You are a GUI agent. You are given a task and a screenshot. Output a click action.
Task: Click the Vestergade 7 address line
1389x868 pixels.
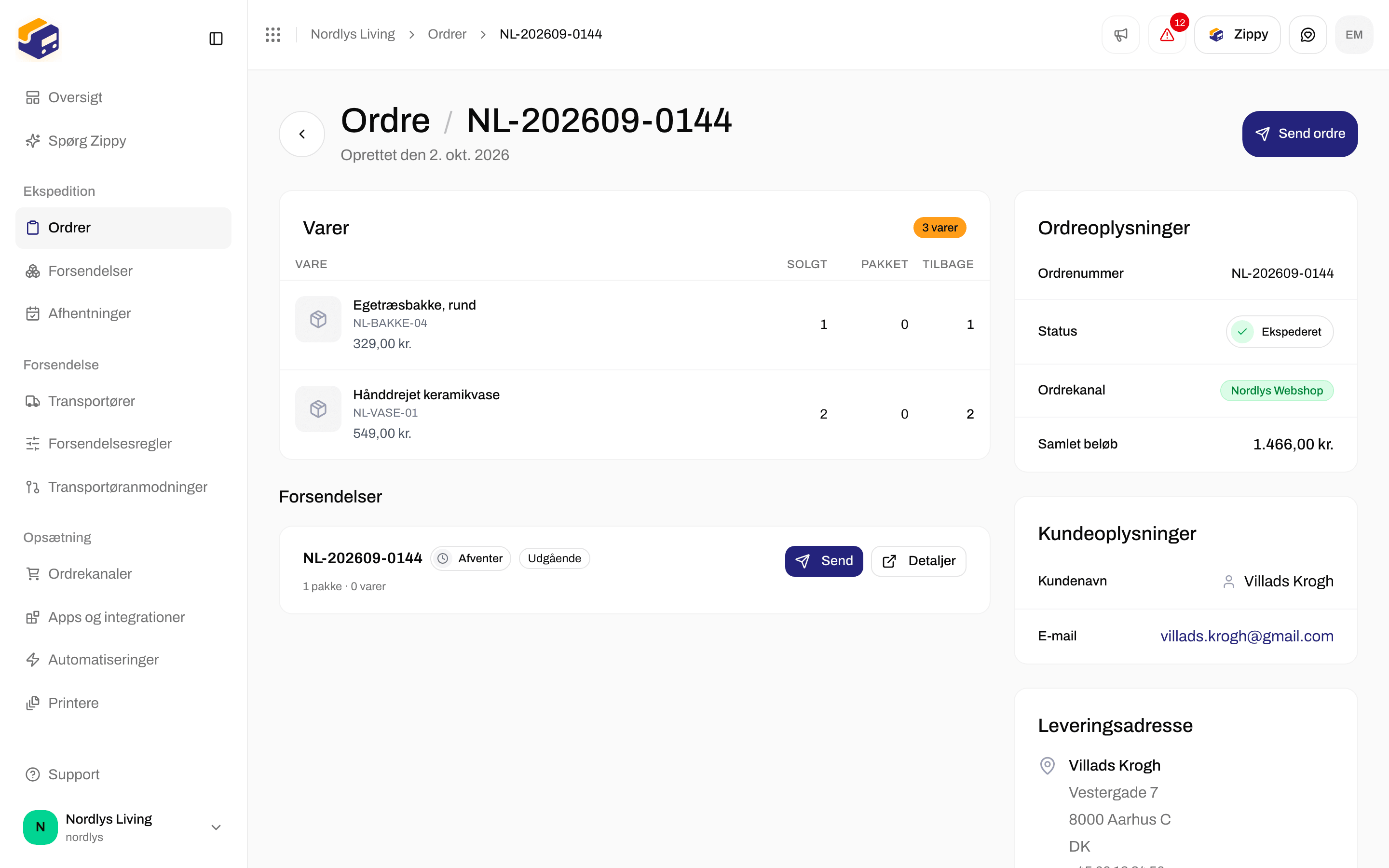pos(1113,792)
